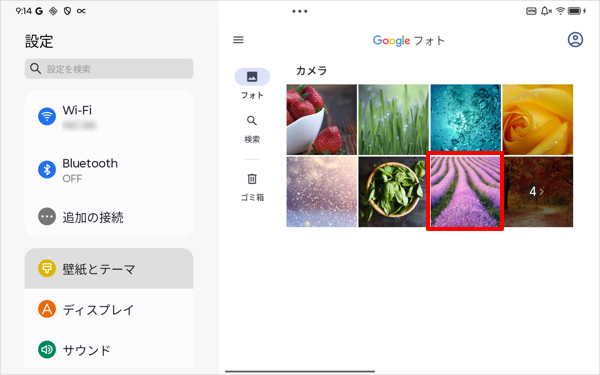Image resolution: width=600 pixels, height=375 pixels.
Task: Select the lavender field photo
Action: 465,192
